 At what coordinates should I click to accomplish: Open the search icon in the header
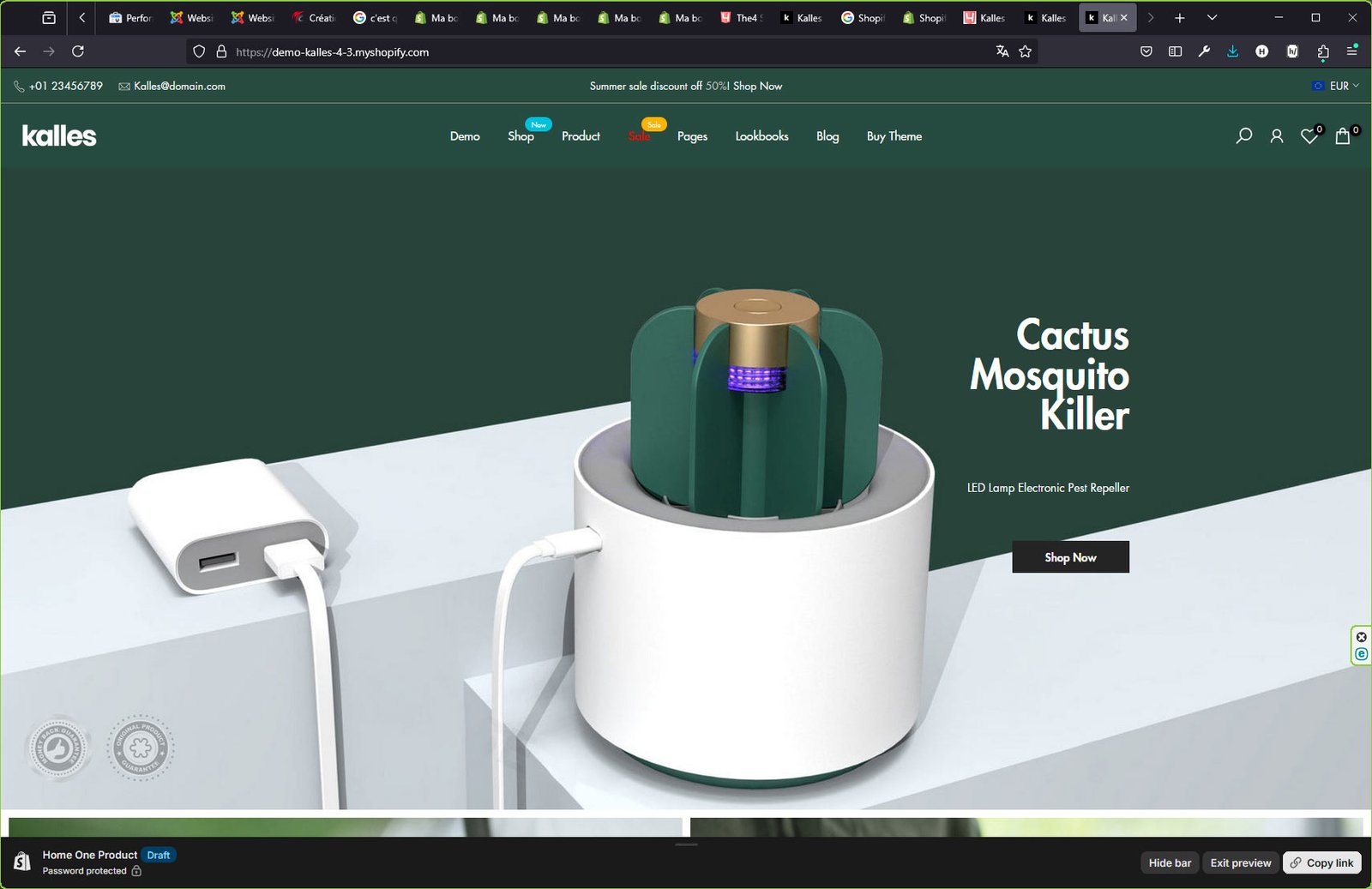tap(1243, 135)
